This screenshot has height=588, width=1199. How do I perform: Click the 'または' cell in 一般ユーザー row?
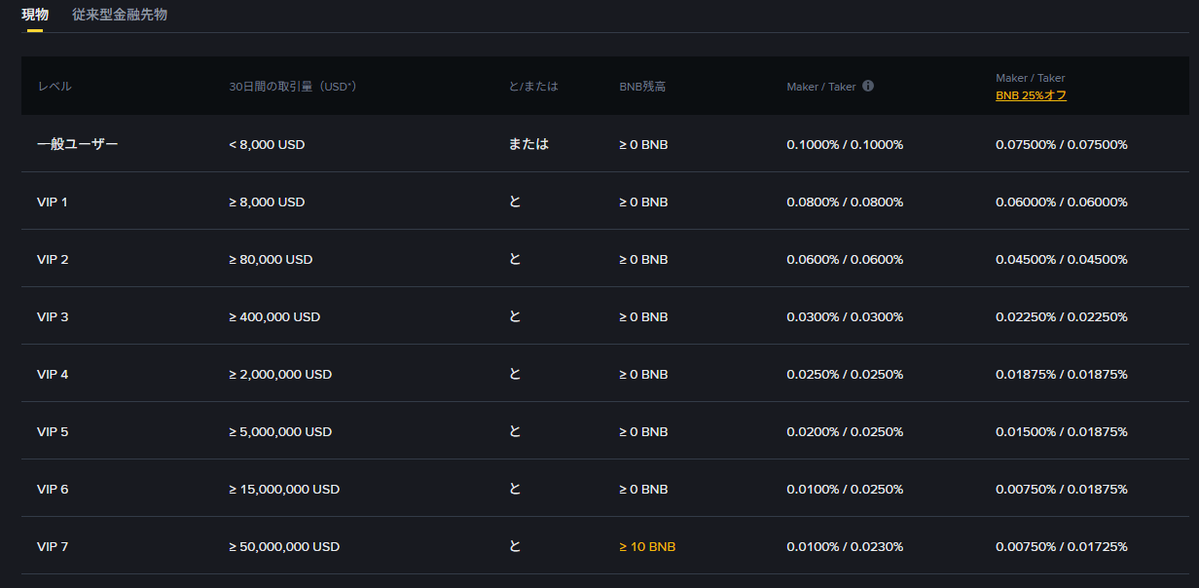pos(529,144)
